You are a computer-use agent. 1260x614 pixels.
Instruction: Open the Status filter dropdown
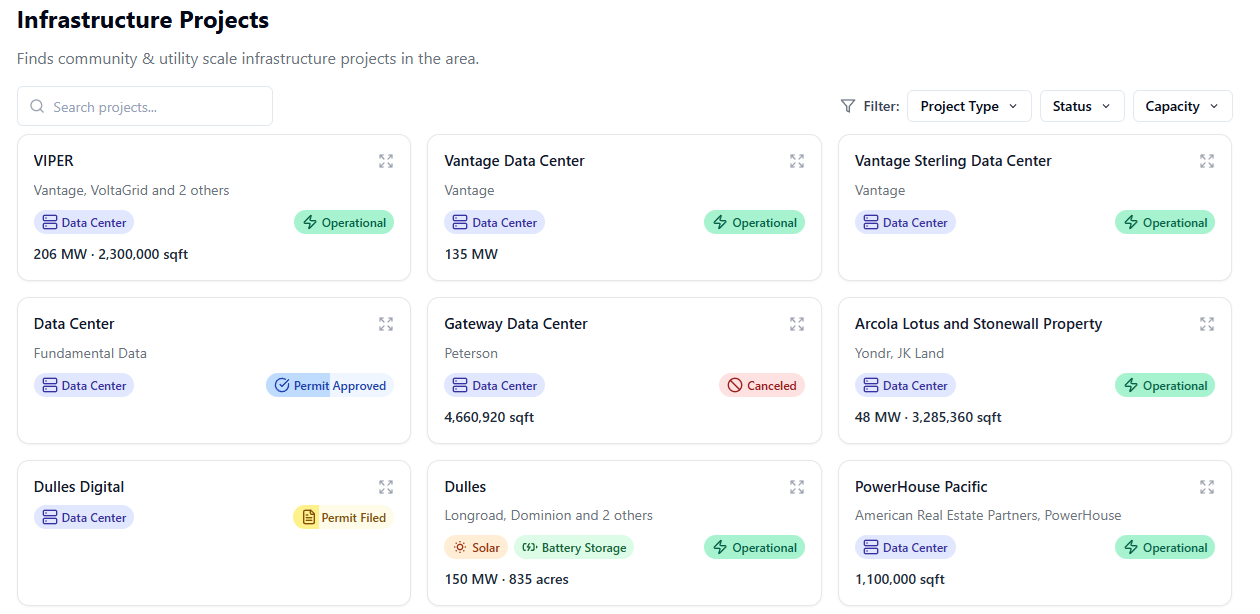point(1082,106)
